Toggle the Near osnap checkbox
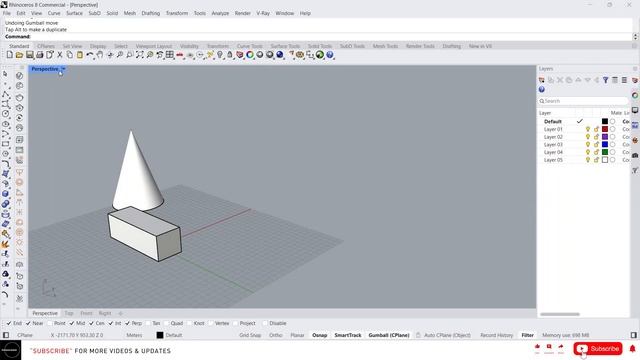The image size is (640, 360). [28, 323]
